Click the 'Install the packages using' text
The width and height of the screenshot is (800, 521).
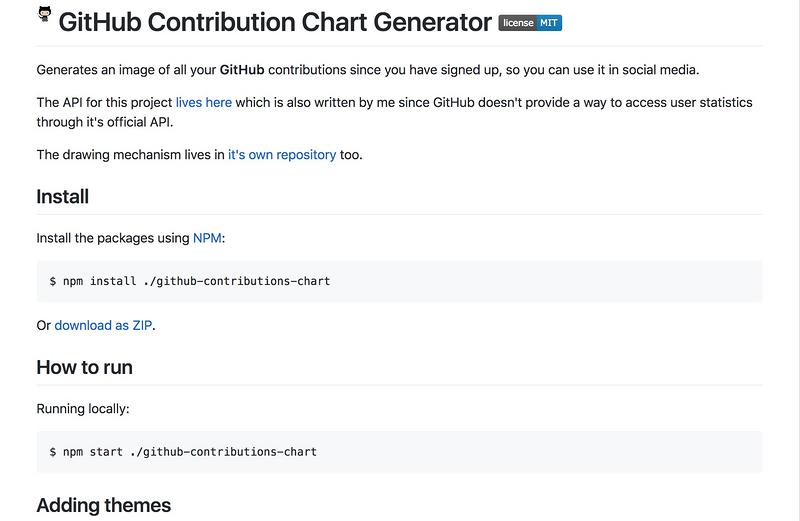click(113, 238)
